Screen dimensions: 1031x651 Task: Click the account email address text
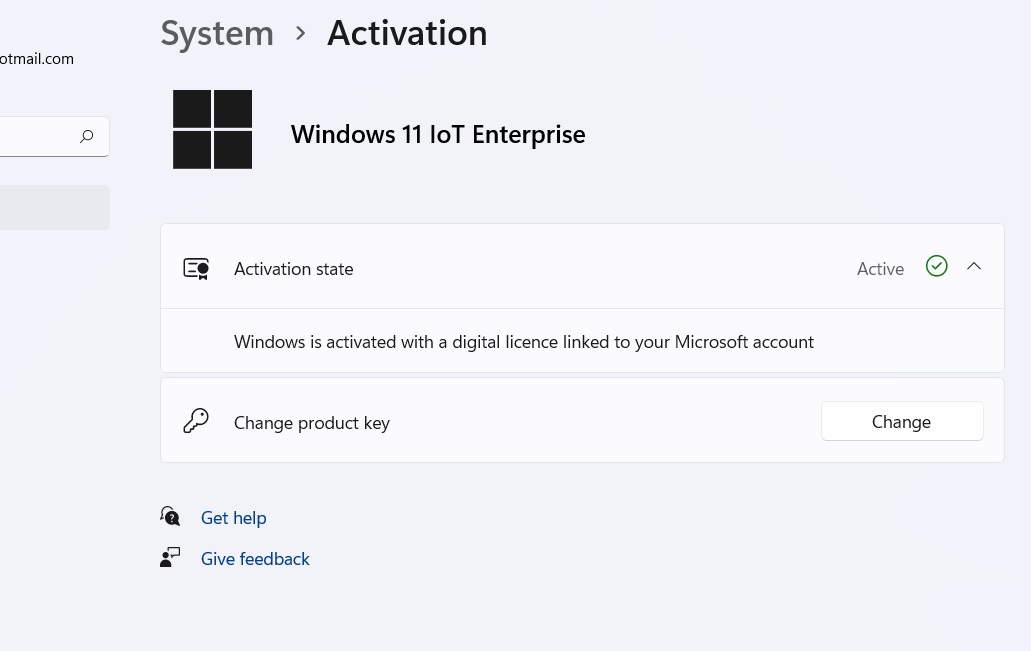pos(36,59)
